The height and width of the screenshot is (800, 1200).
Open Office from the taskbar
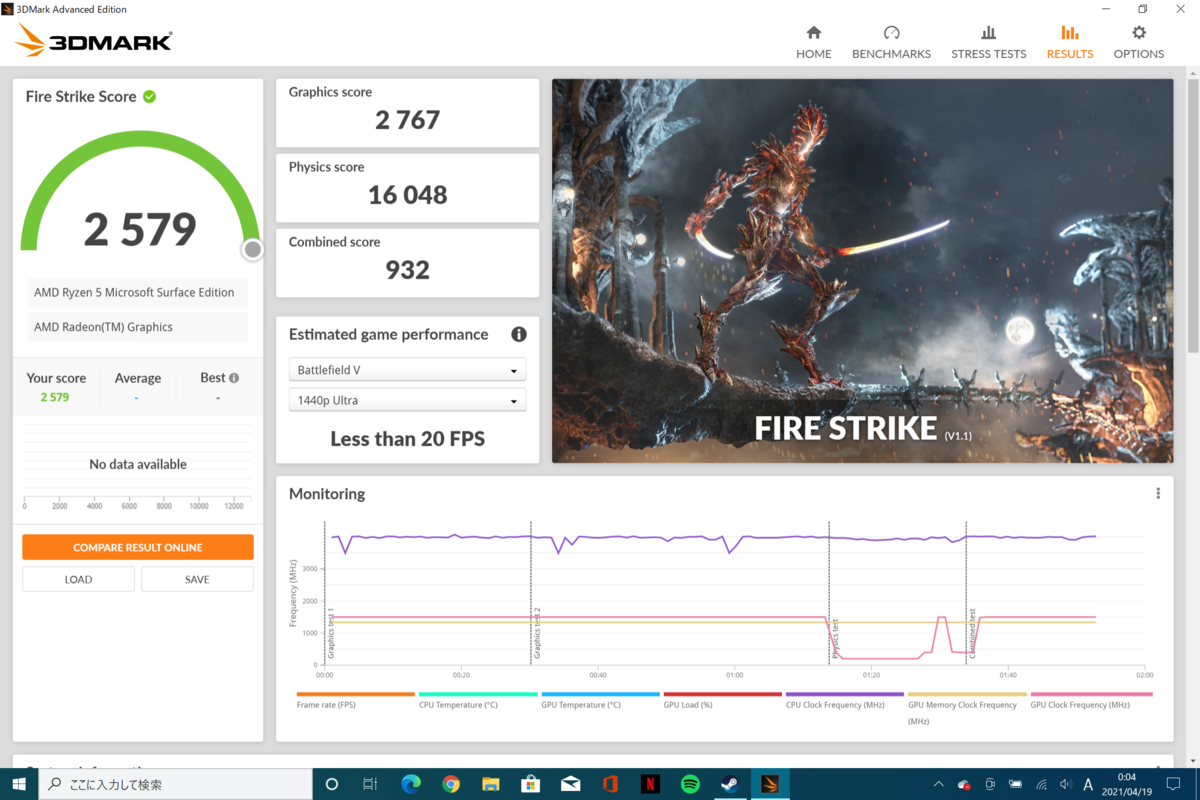(610, 784)
